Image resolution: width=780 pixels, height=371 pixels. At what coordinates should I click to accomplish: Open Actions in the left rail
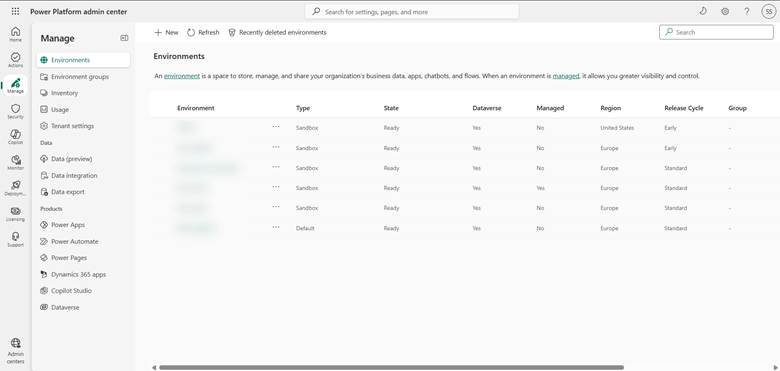click(x=15, y=60)
